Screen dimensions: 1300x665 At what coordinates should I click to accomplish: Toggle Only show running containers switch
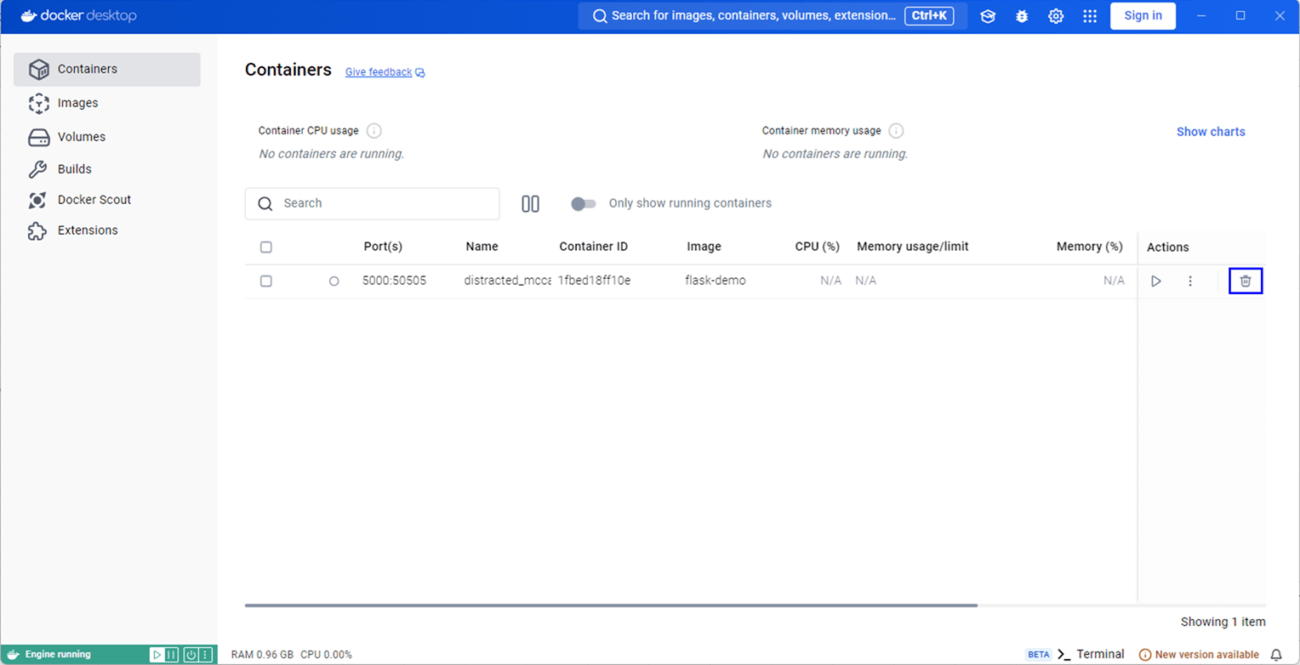click(583, 203)
